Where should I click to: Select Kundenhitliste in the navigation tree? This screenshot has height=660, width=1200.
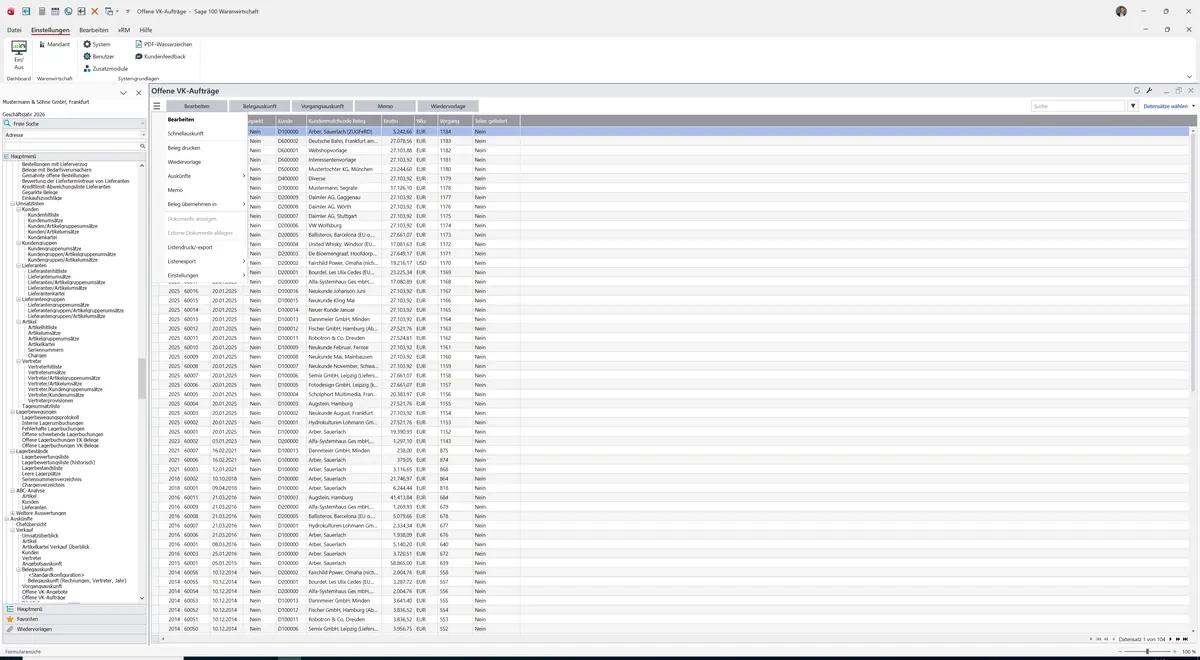pos(43,215)
